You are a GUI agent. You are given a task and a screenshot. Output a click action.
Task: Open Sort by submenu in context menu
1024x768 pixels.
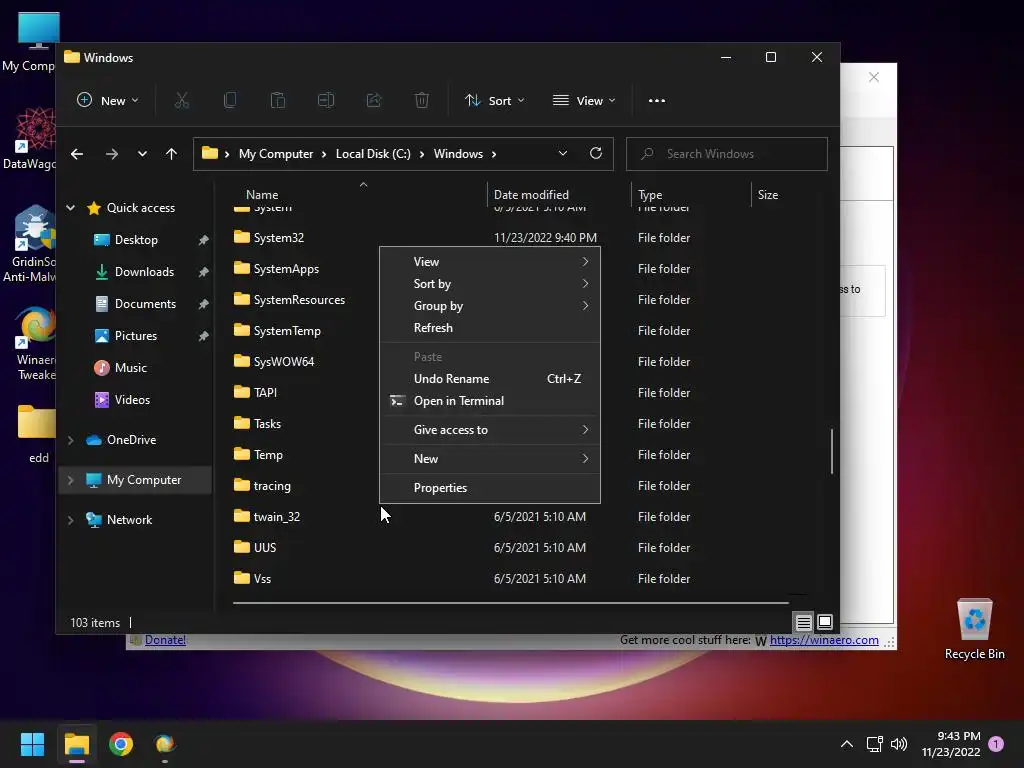(x=490, y=284)
